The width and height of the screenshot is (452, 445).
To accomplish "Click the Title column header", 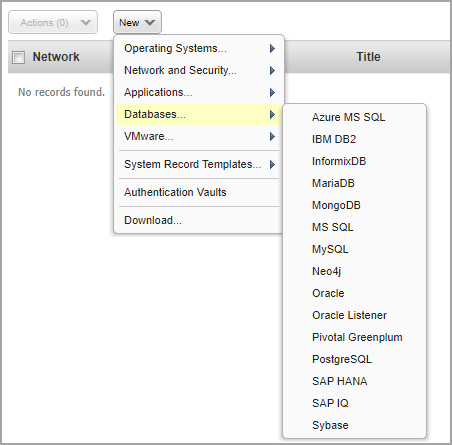I will point(368,57).
